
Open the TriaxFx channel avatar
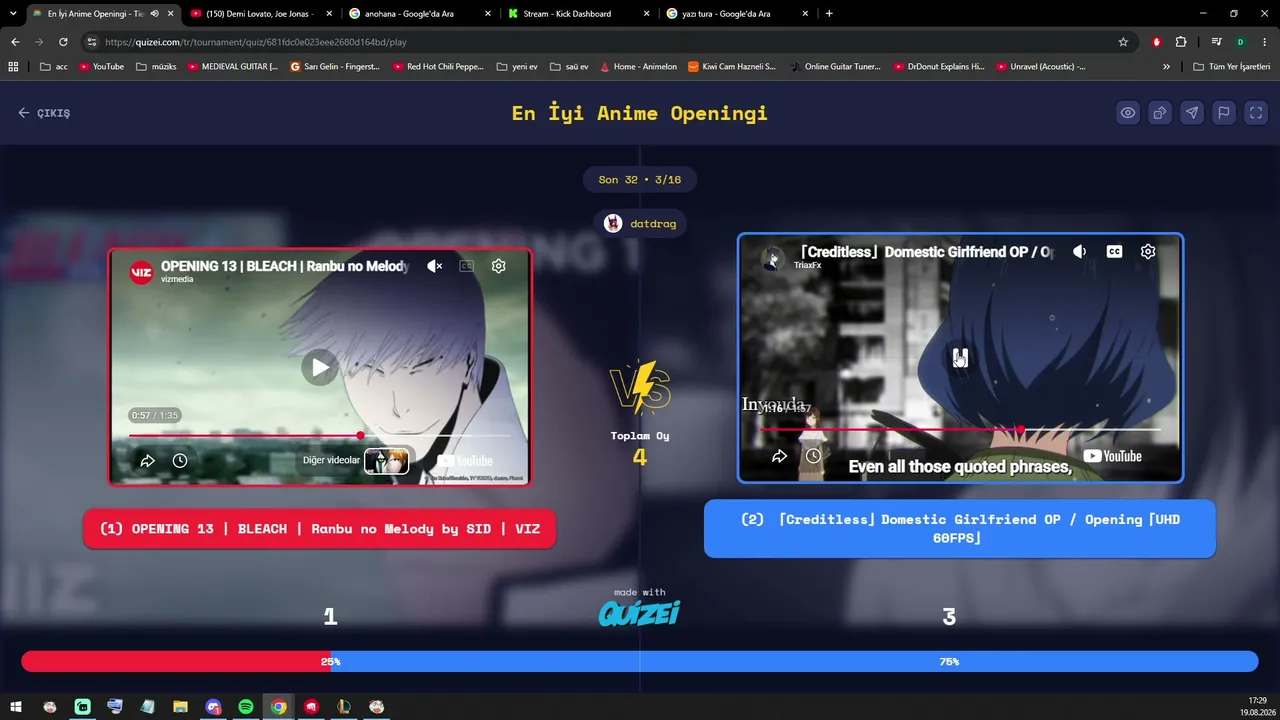pos(773,257)
